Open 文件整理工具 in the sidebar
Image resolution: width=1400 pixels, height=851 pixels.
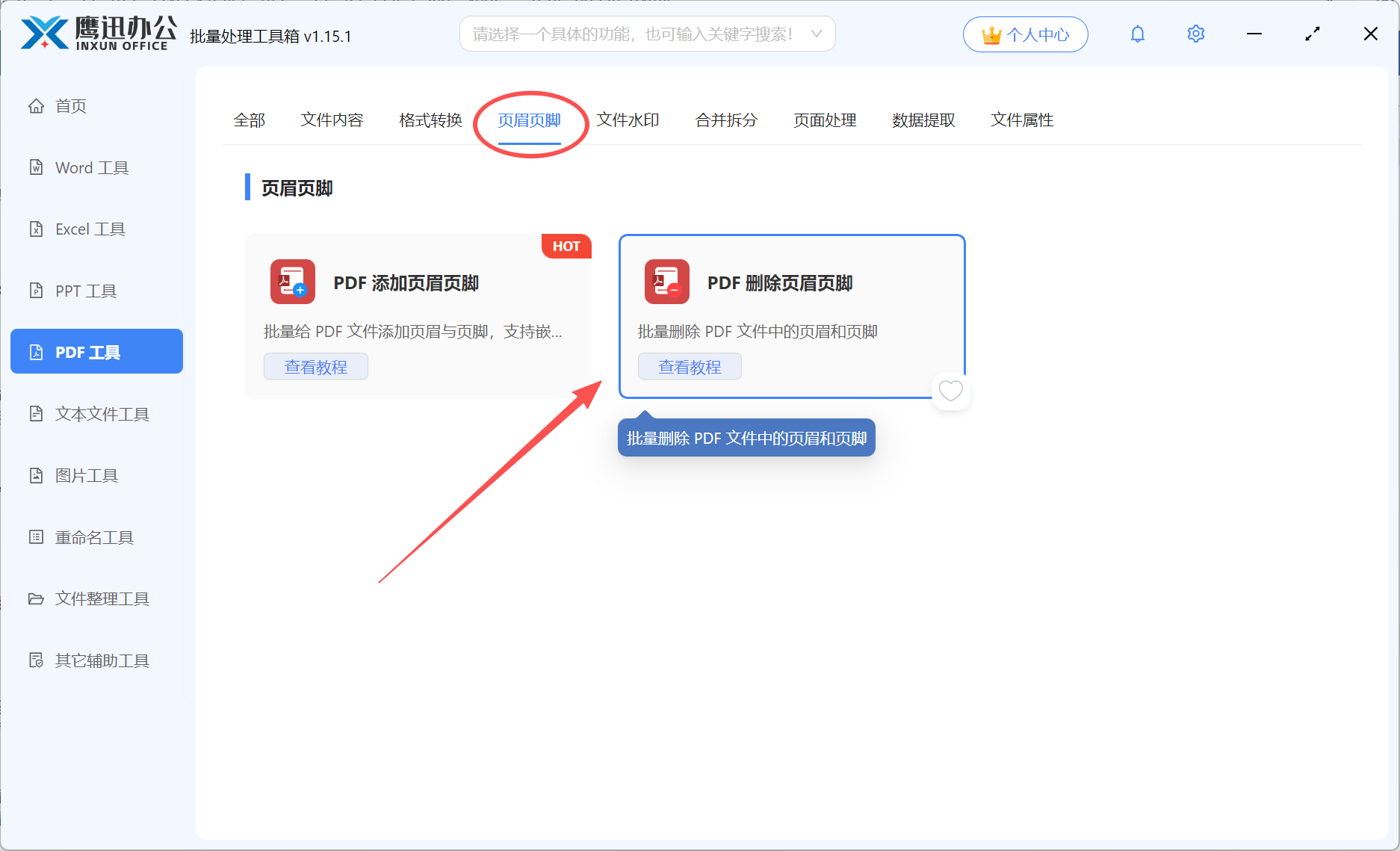coord(96,598)
